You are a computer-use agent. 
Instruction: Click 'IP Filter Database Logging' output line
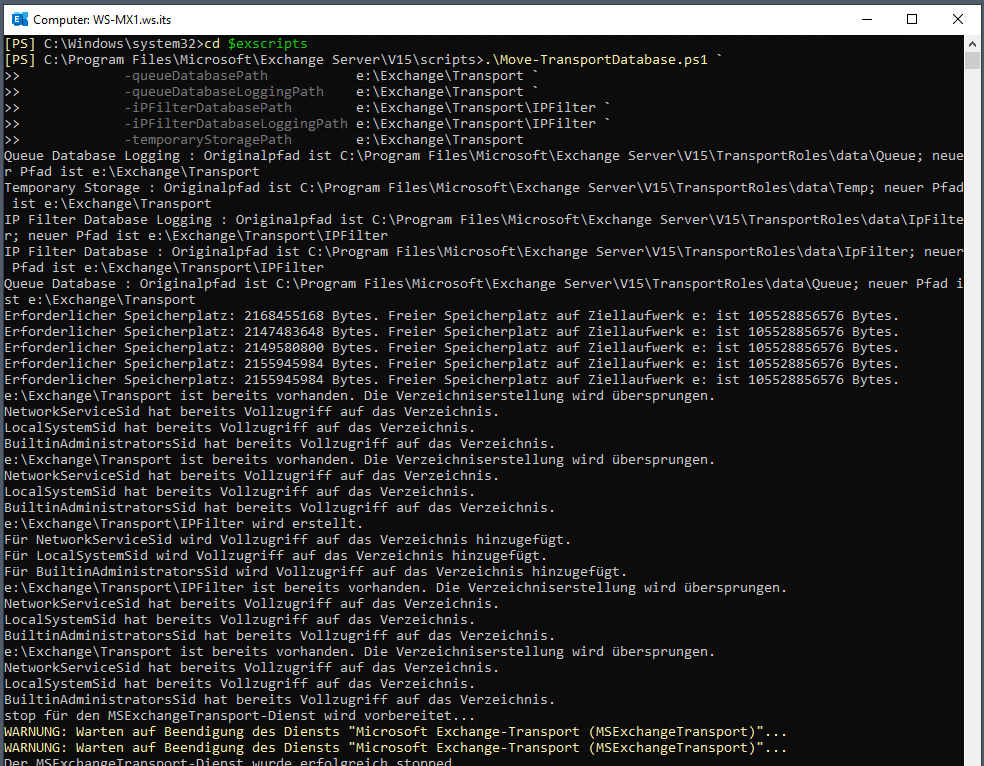tap(484, 228)
